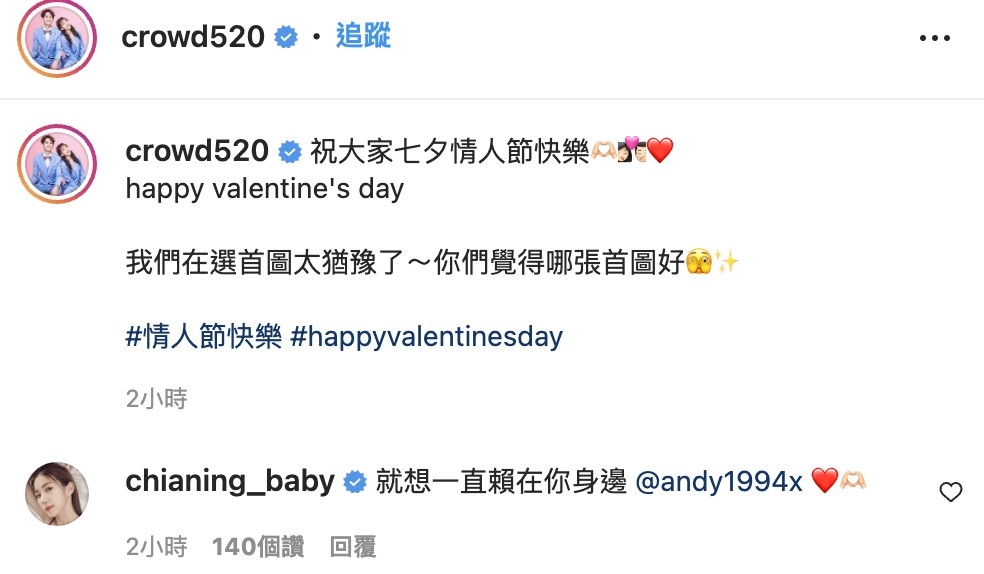
Task: Click the 追蹤 follow button
Action: coord(363,37)
